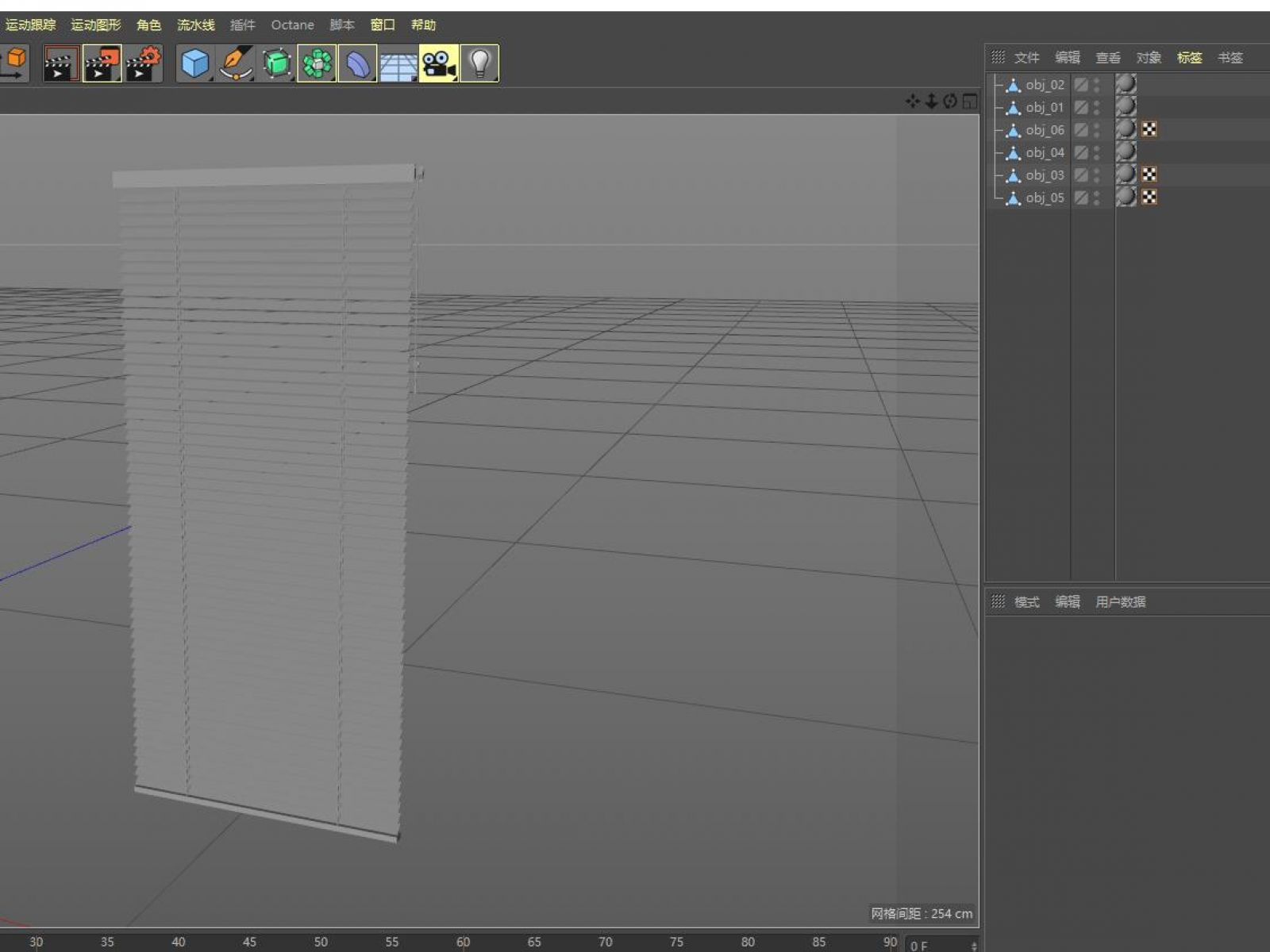
Task: Open Object Manager 文件 menu
Action: point(1026,57)
